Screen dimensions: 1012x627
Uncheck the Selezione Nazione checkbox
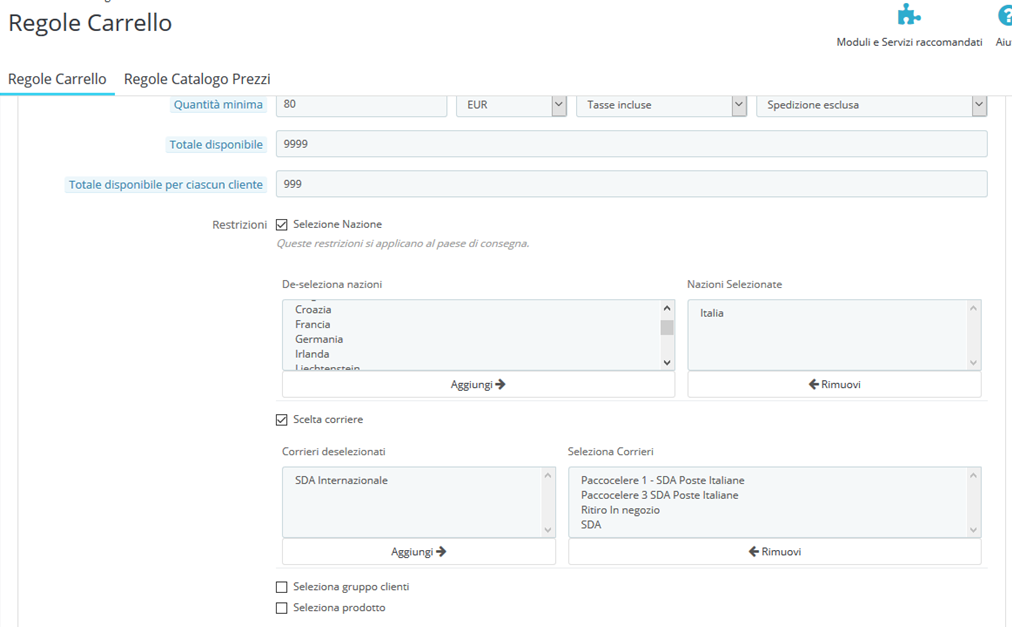pyautogui.click(x=282, y=225)
